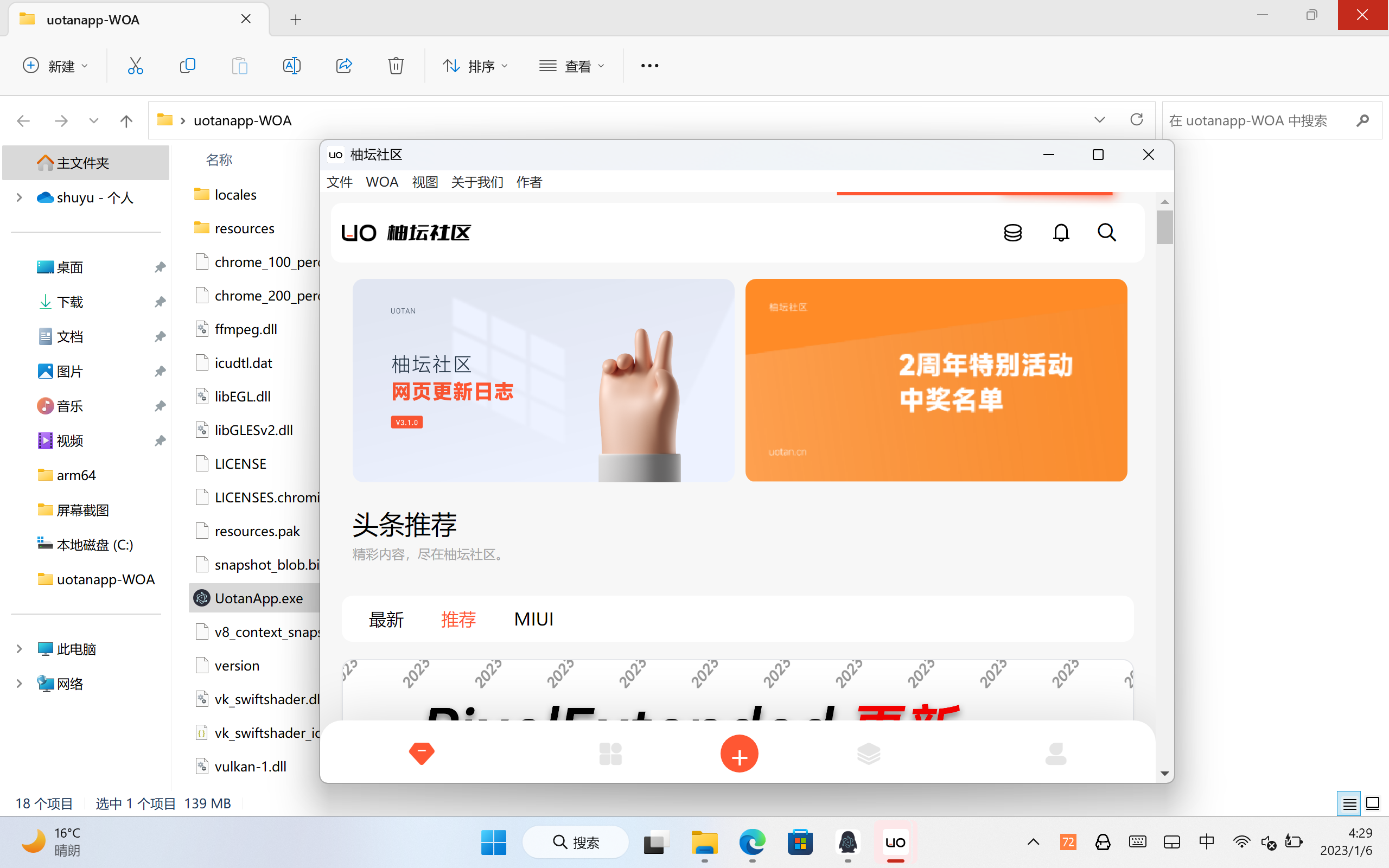Expand the address bar history dropdown

click(1099, 120)
